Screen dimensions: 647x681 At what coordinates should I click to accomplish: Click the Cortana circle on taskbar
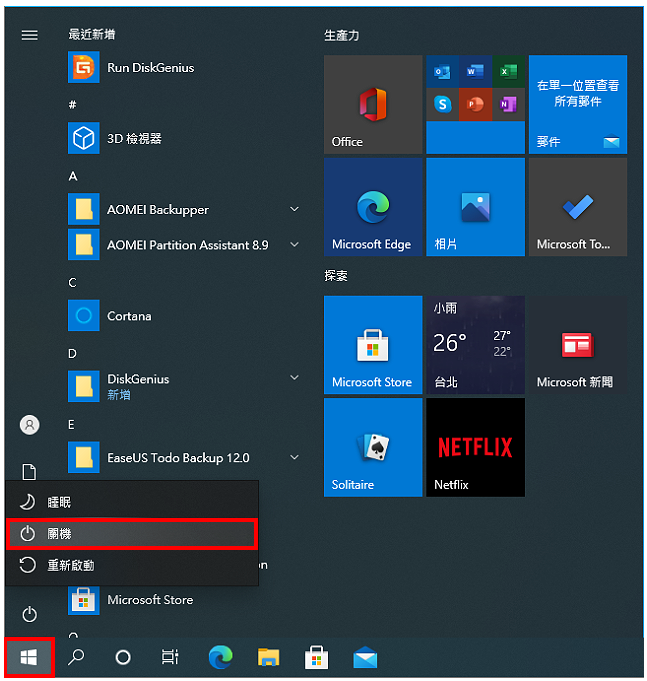(x=123, y=657)
